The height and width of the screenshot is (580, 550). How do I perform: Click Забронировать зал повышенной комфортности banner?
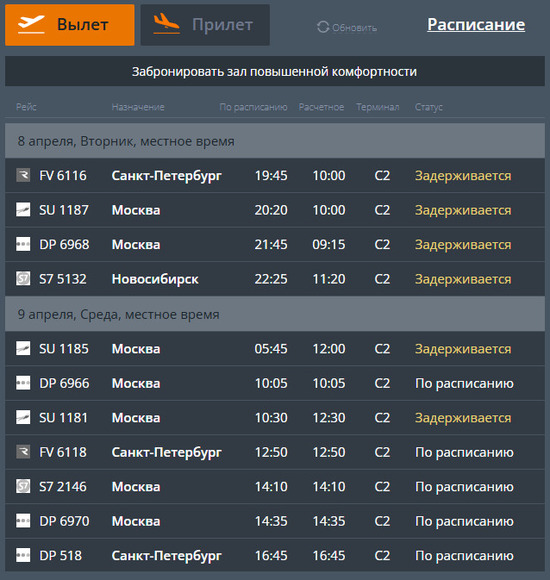coord(275,71)
